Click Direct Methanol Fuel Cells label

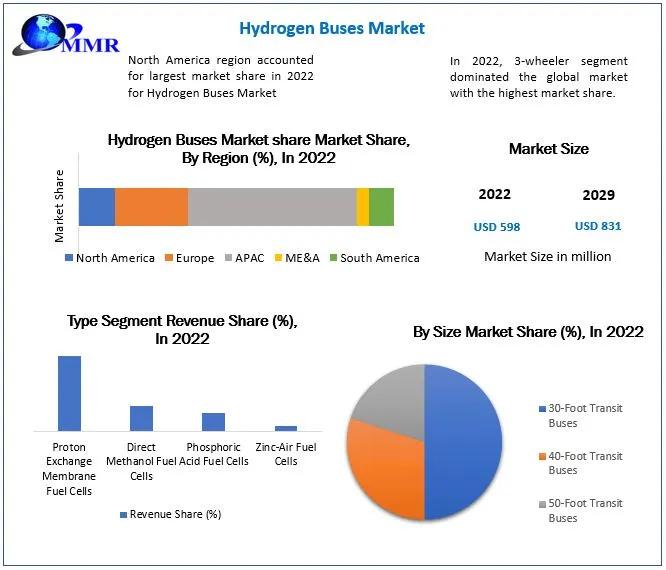point(141,462)
